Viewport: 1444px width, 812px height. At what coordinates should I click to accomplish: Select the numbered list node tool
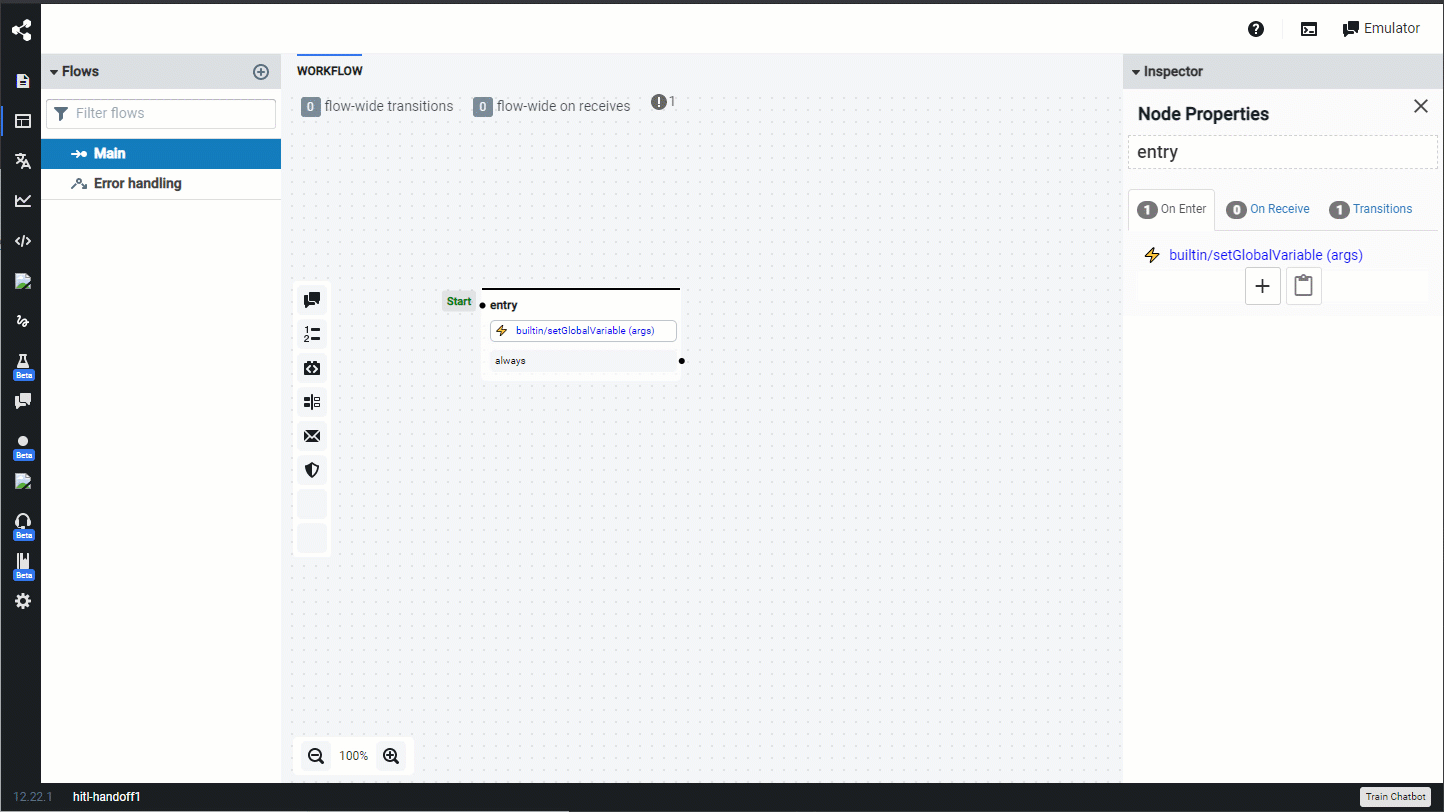pyautogui.click(x=312, y=334)
